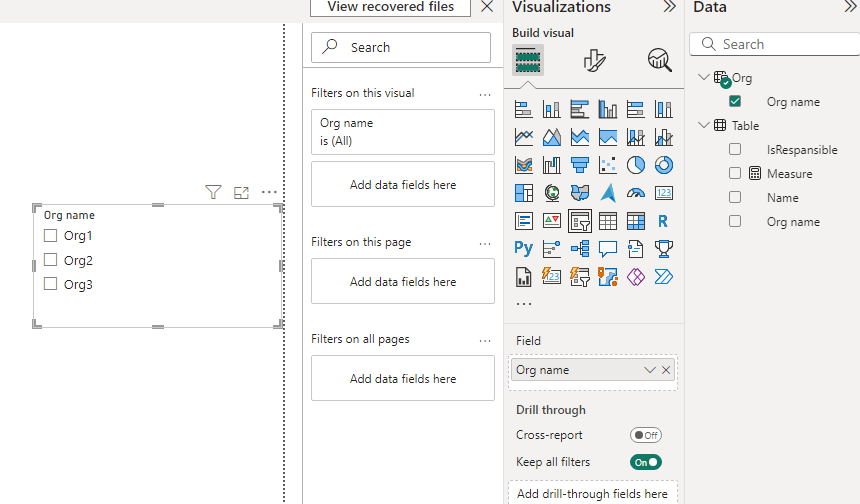Insert a Ribbon chart visual
The width and height of the screenshot is (860, 504).
[x=524, y=165]
